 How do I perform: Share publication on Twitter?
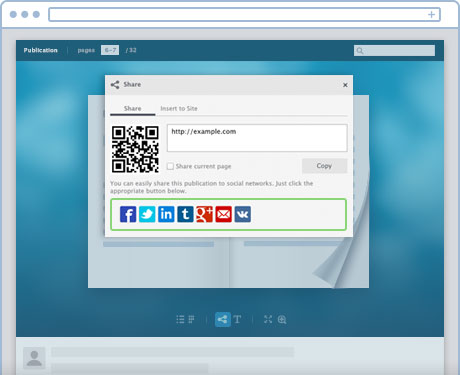click(147, 214)
